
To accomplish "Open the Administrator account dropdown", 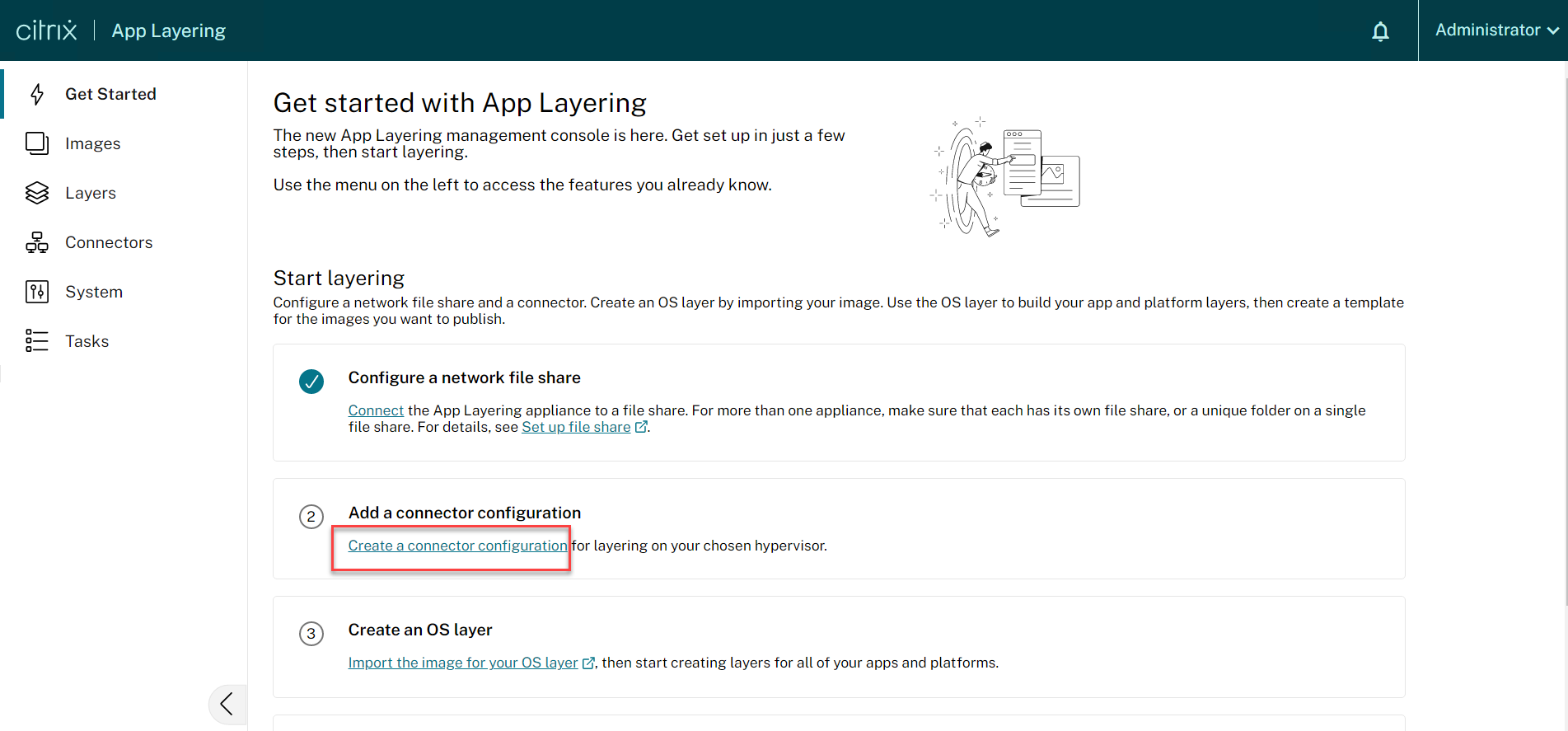I will coord(1496,30).
